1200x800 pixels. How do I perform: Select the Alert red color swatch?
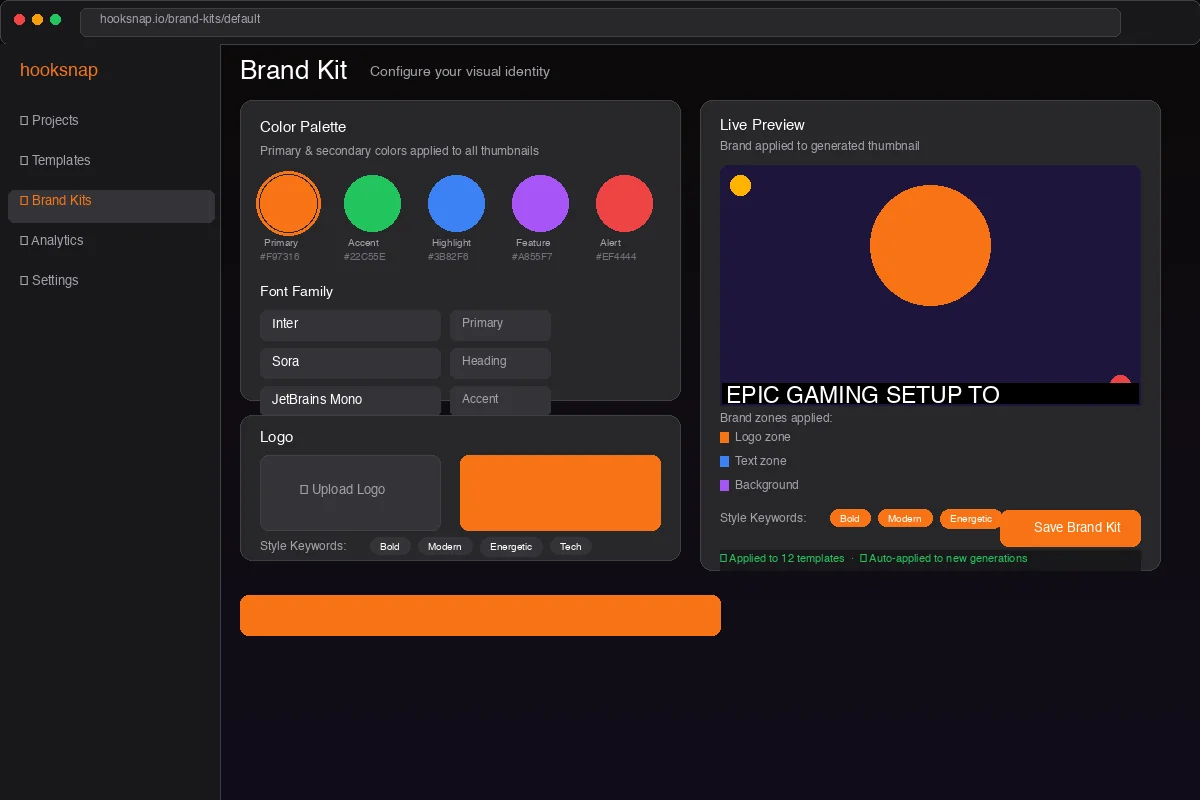point(624,203)
